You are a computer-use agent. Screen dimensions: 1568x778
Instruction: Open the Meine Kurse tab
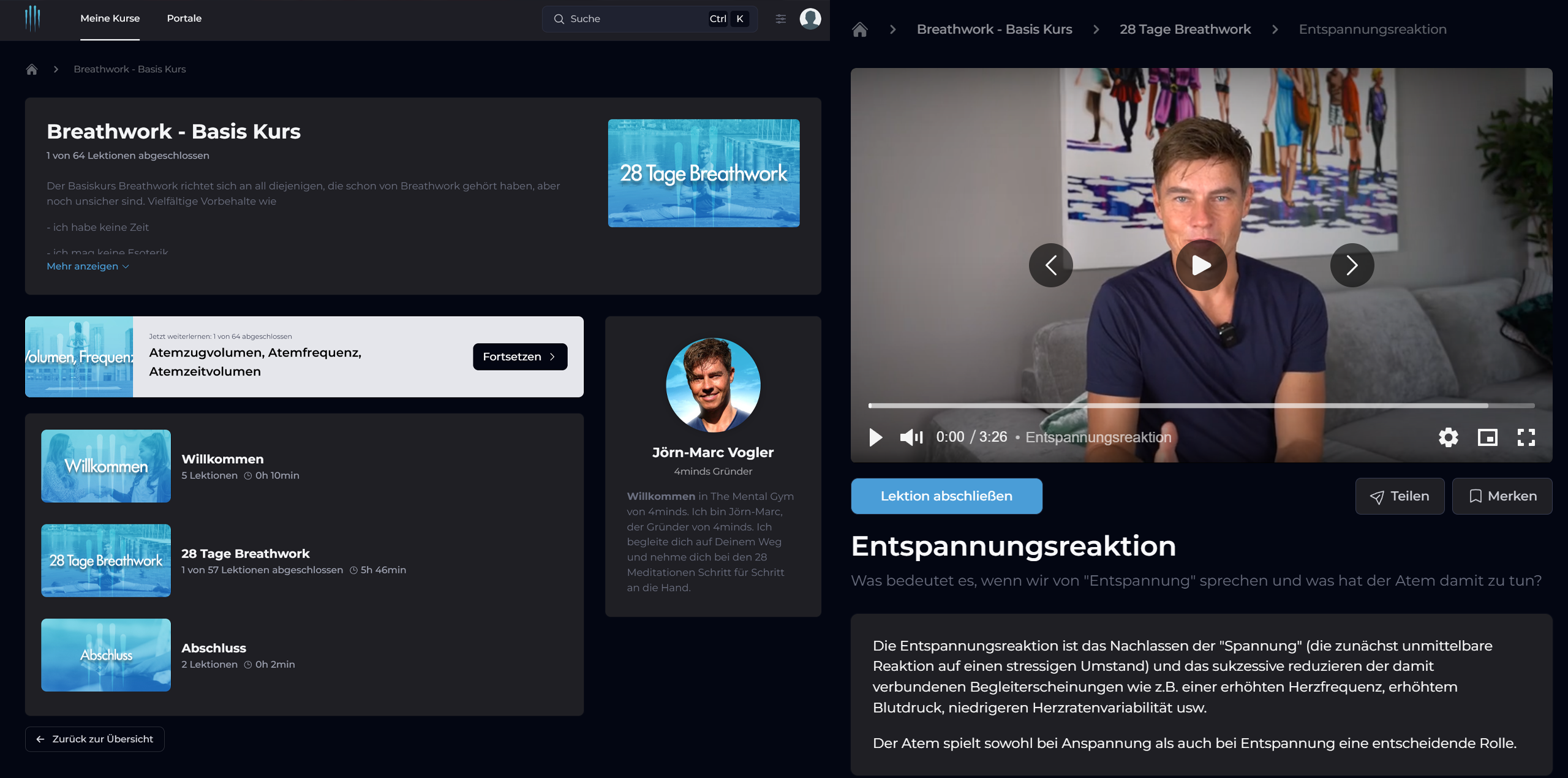pyautogui.click(x=110, y=18)
